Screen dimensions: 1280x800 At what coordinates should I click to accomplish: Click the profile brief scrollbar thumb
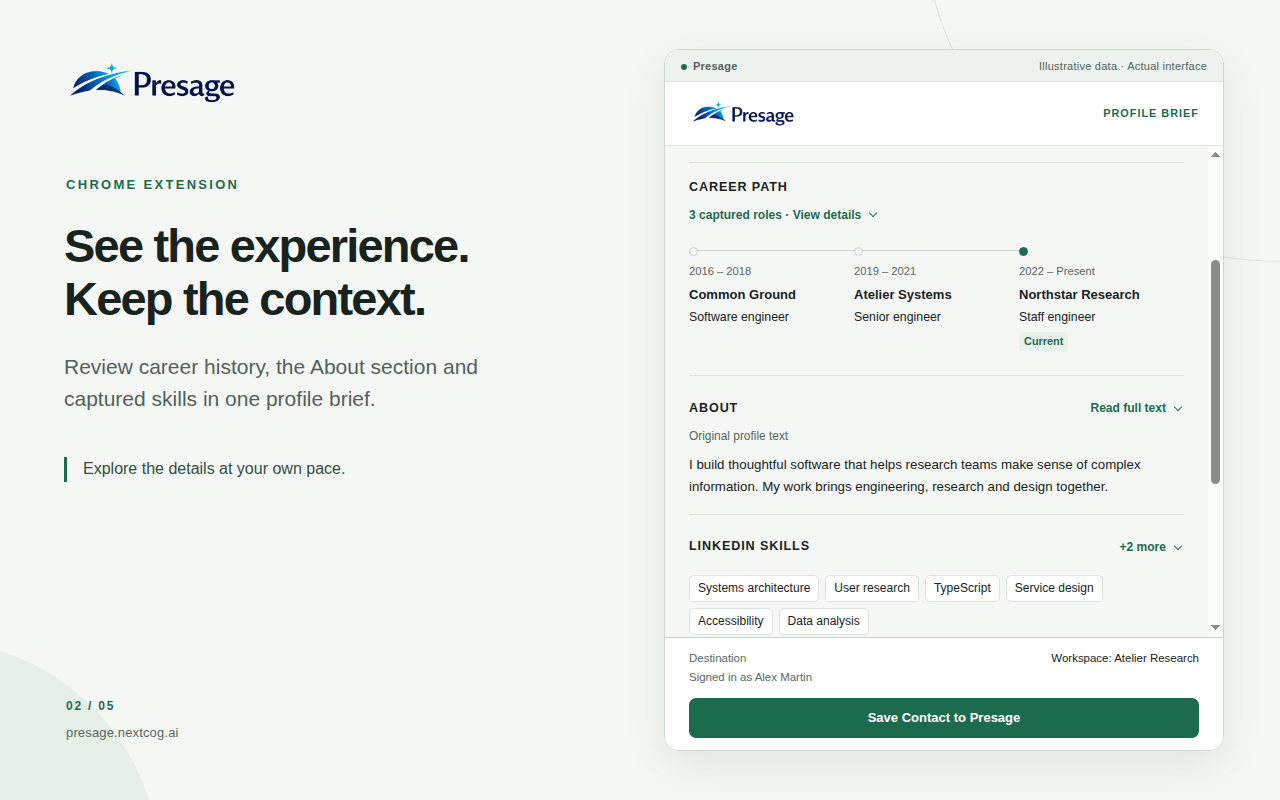(1216, 372)
